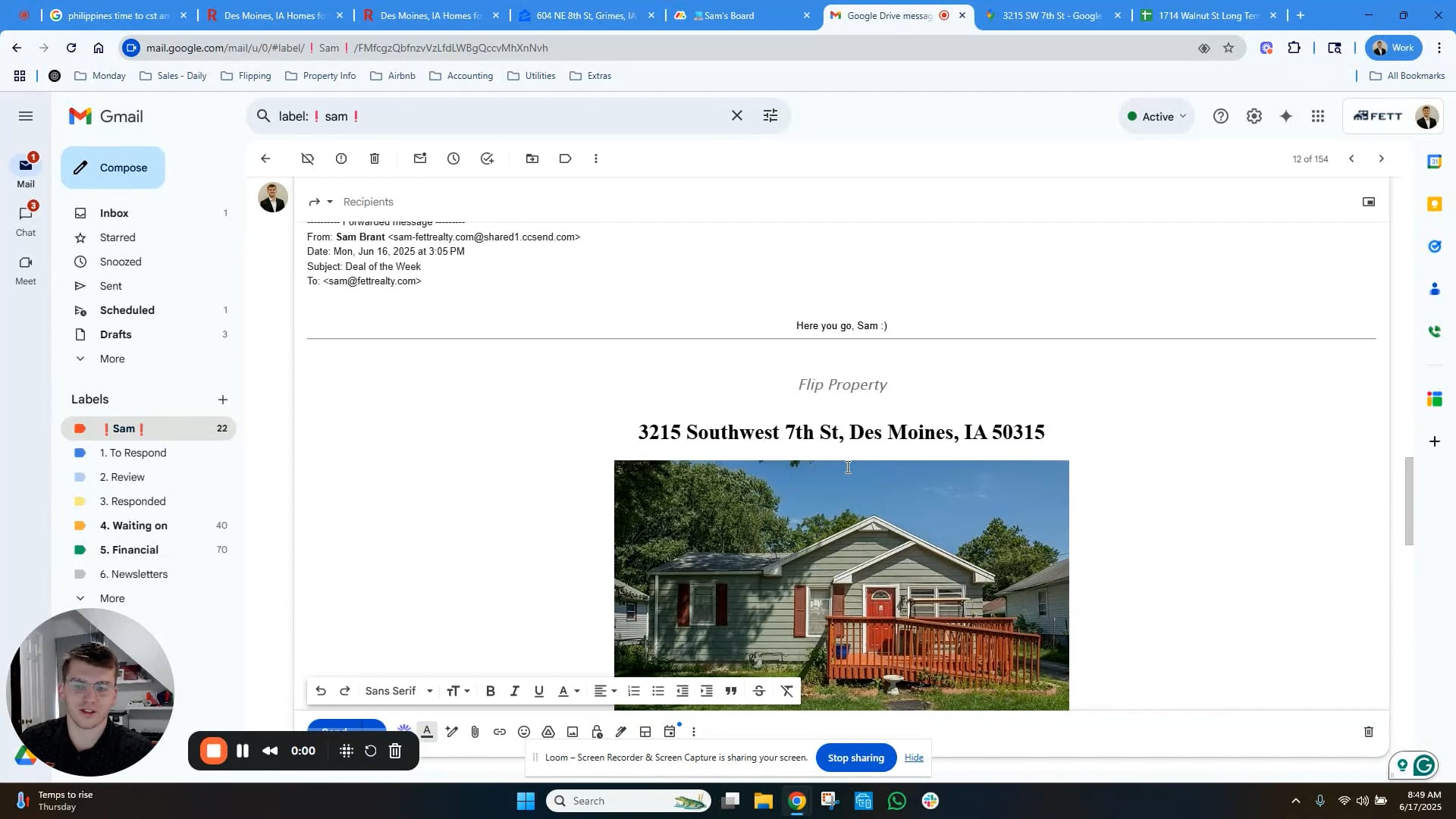Click the Snooze clock icon in toolbar
Image resolution: width=1456 pixels, height=819 pixels.
pos(453,158)
